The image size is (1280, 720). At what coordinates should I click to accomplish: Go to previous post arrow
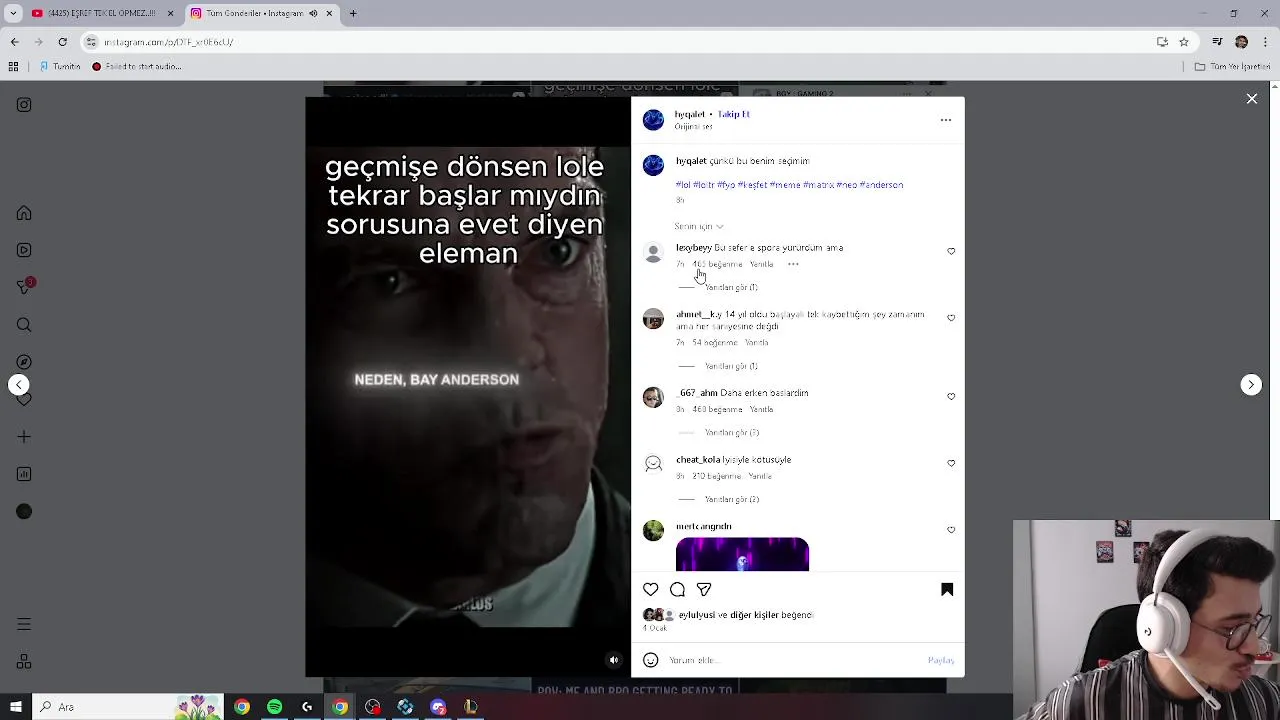click(19, 385)
